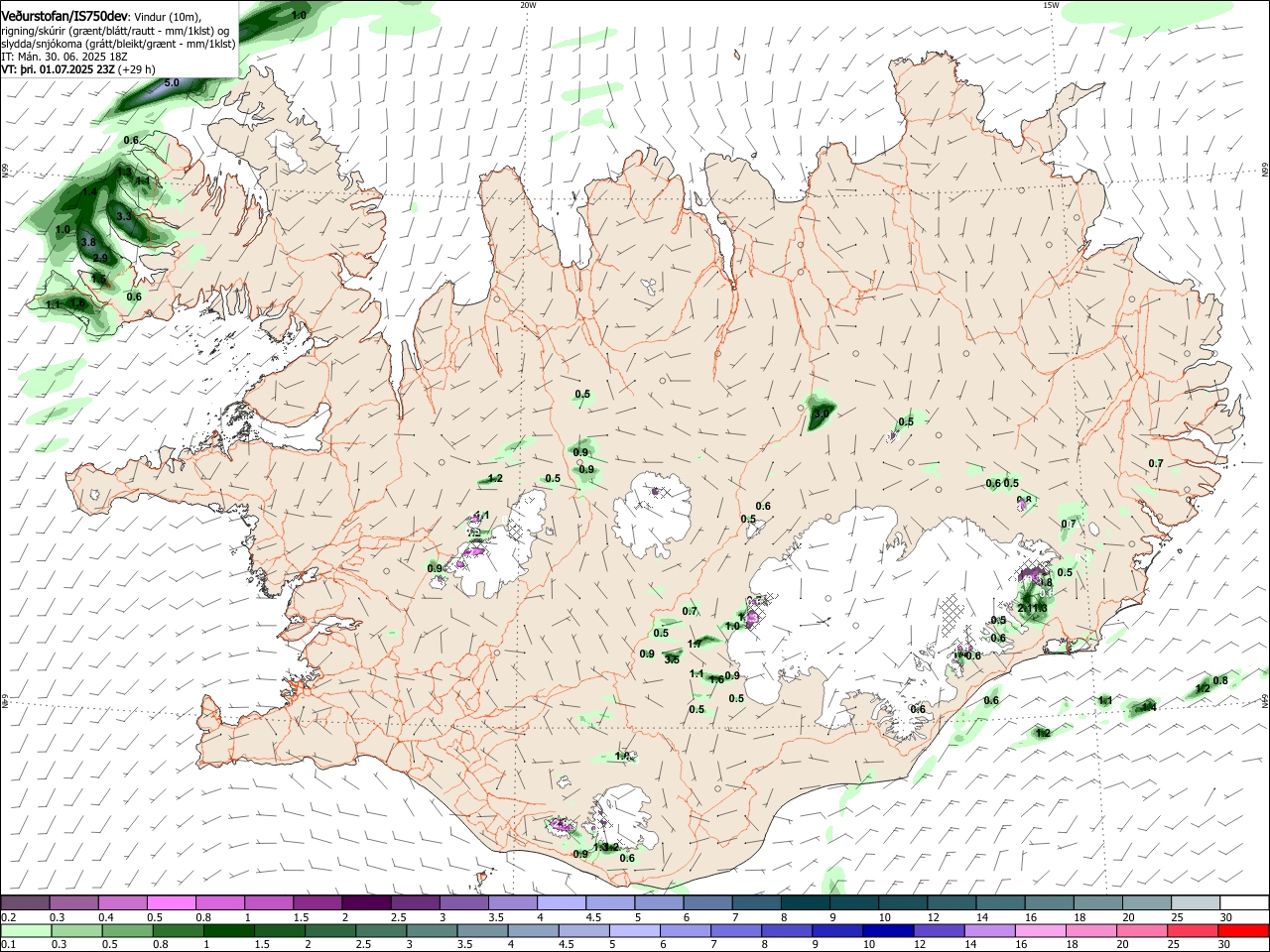Viewport: 1270px width, 952px height.
Task: Pick the darkest green swatch between 1 and 1.5
Action: click(x=228, y=930)
